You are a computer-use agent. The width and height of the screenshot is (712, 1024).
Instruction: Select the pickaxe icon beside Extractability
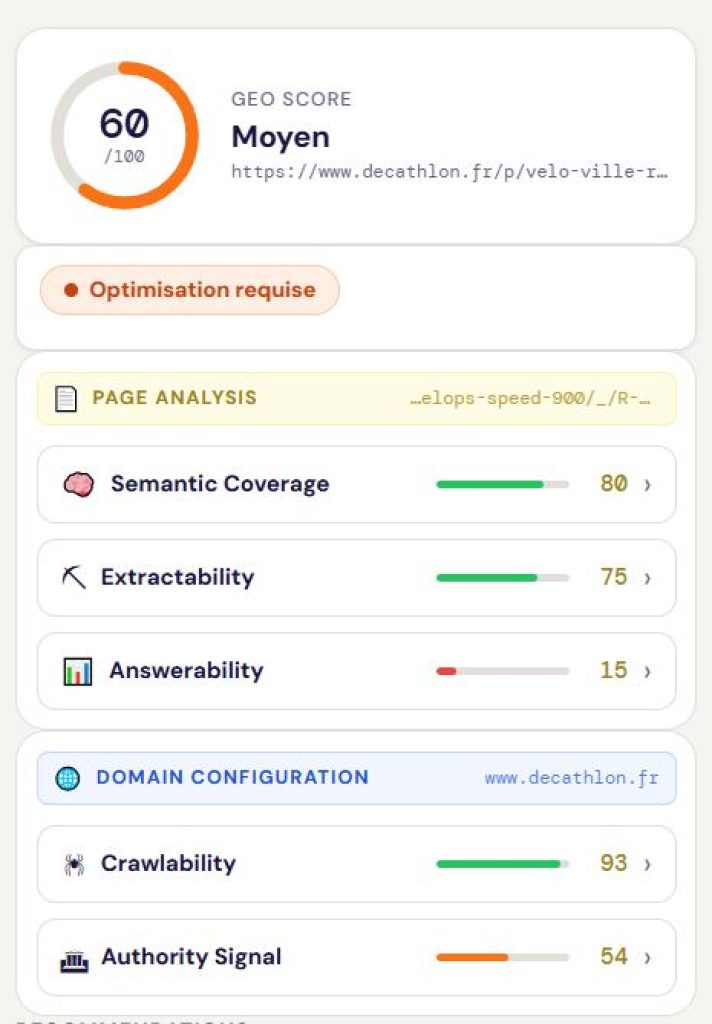point(72,577)
